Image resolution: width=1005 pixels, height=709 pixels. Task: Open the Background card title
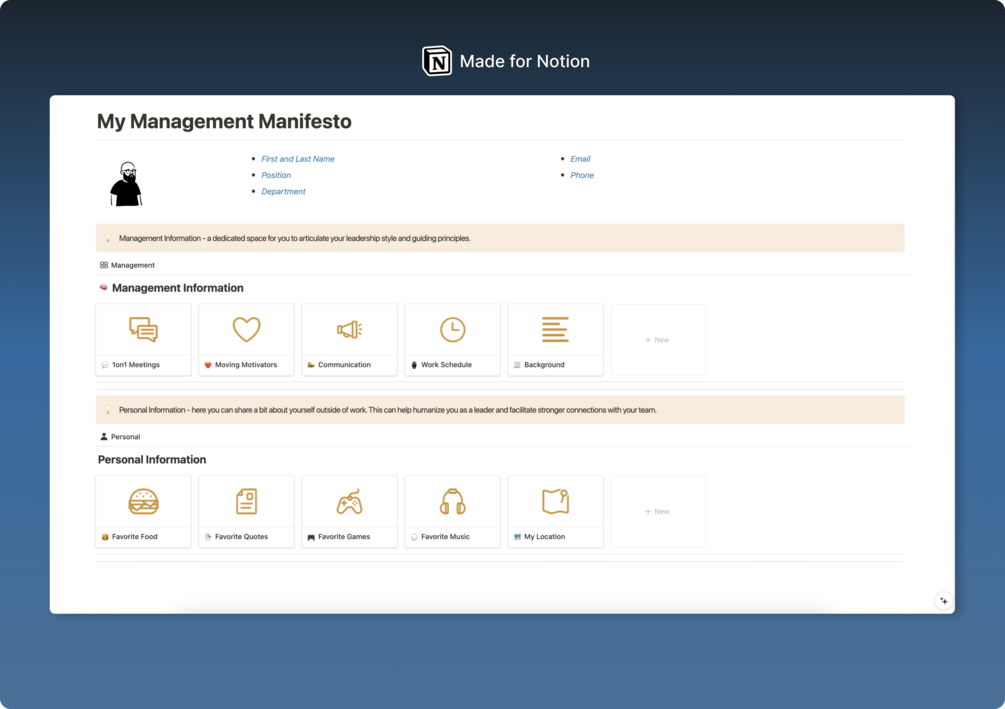pos(544,365)
